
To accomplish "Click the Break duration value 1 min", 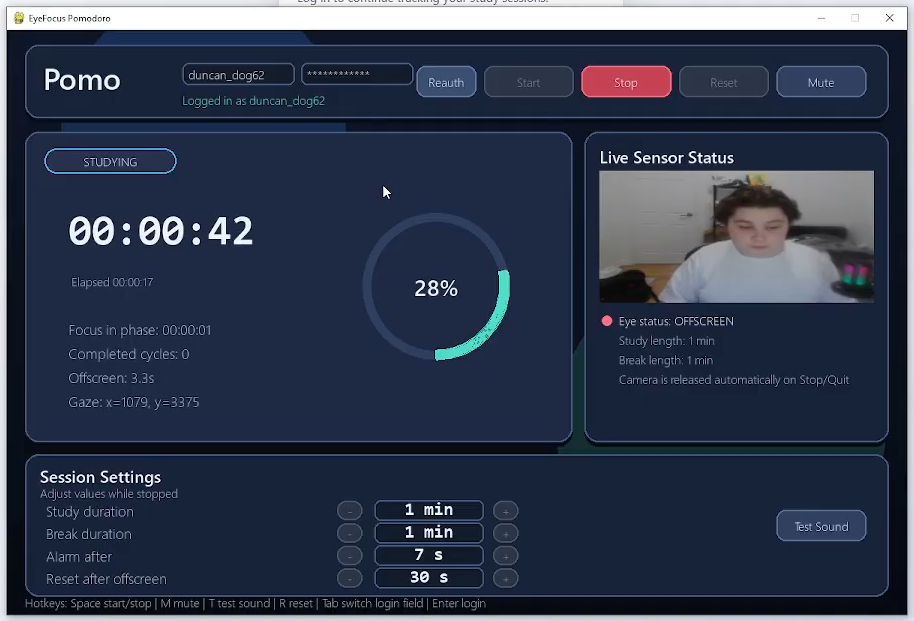I will [x=428, y=532].
